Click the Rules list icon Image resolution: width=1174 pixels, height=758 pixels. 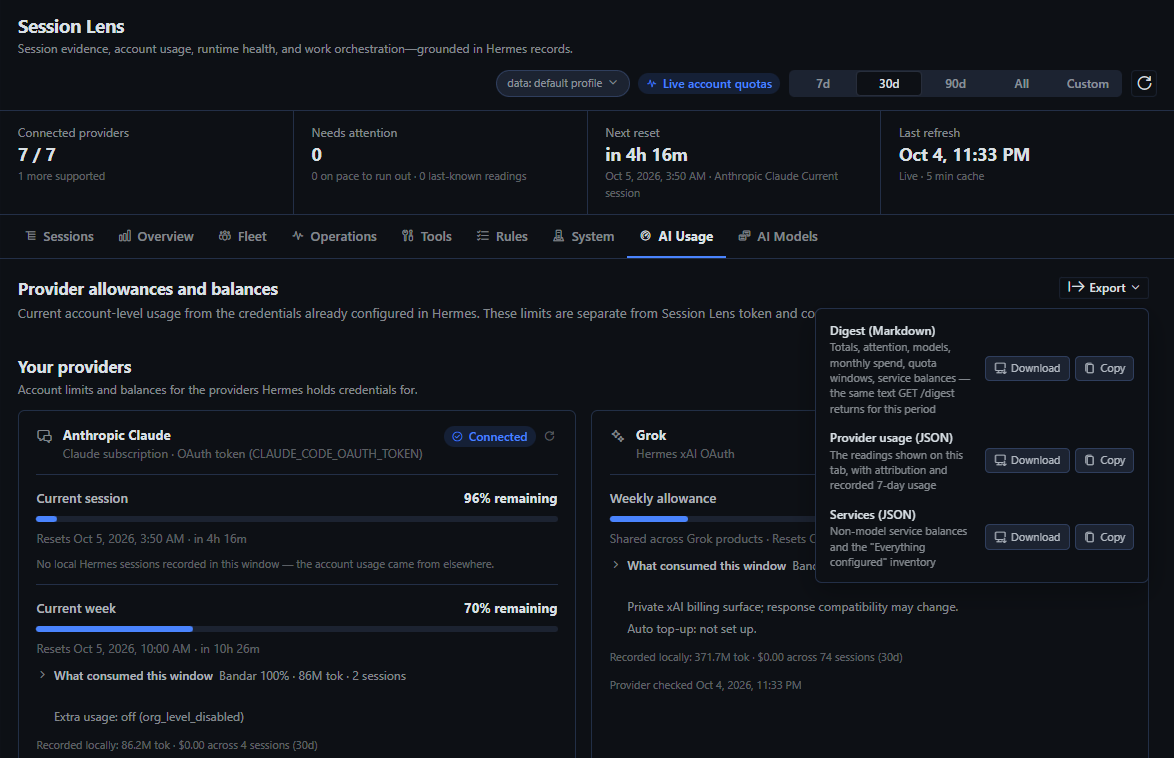click(483, 236)
